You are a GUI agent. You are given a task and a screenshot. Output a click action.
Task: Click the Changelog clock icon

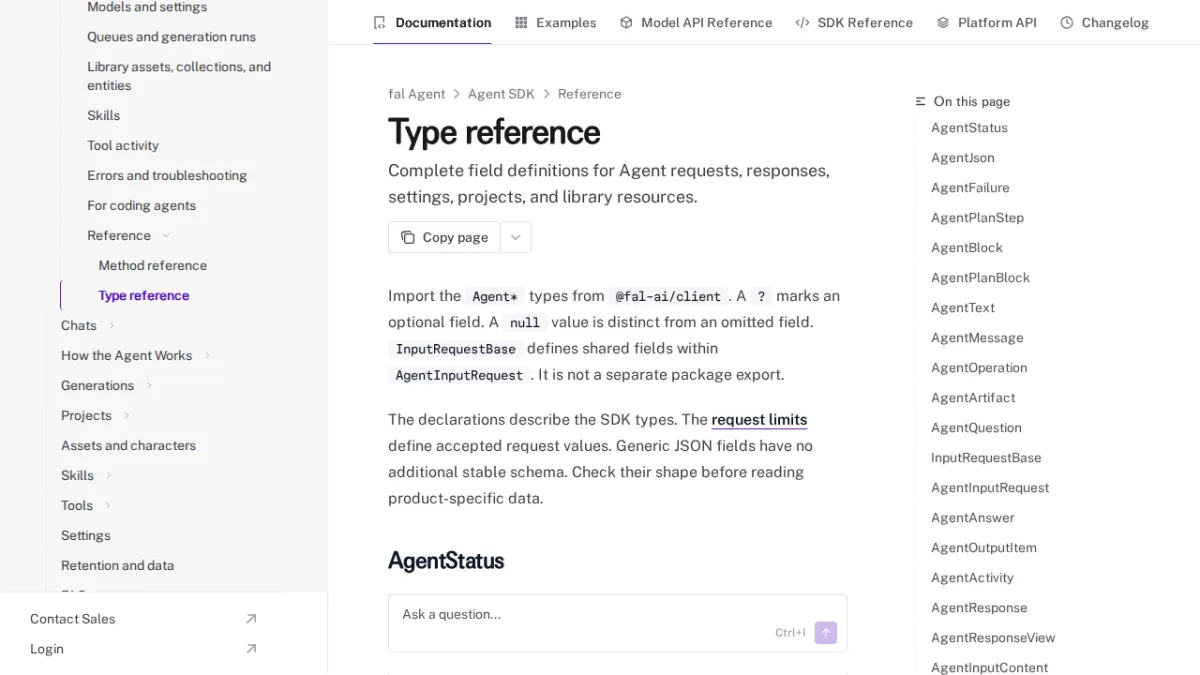click(x=1067, y=22)
